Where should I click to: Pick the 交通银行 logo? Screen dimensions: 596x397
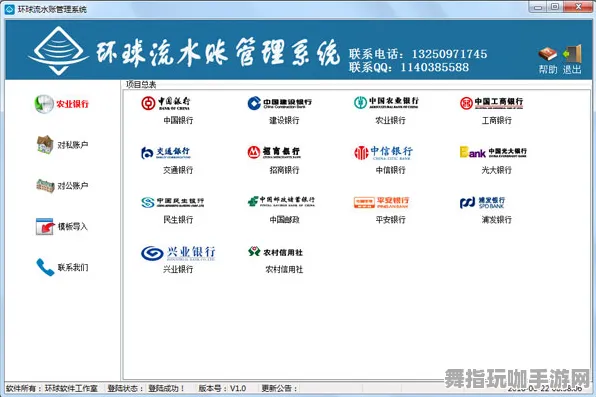coord(165,152)
